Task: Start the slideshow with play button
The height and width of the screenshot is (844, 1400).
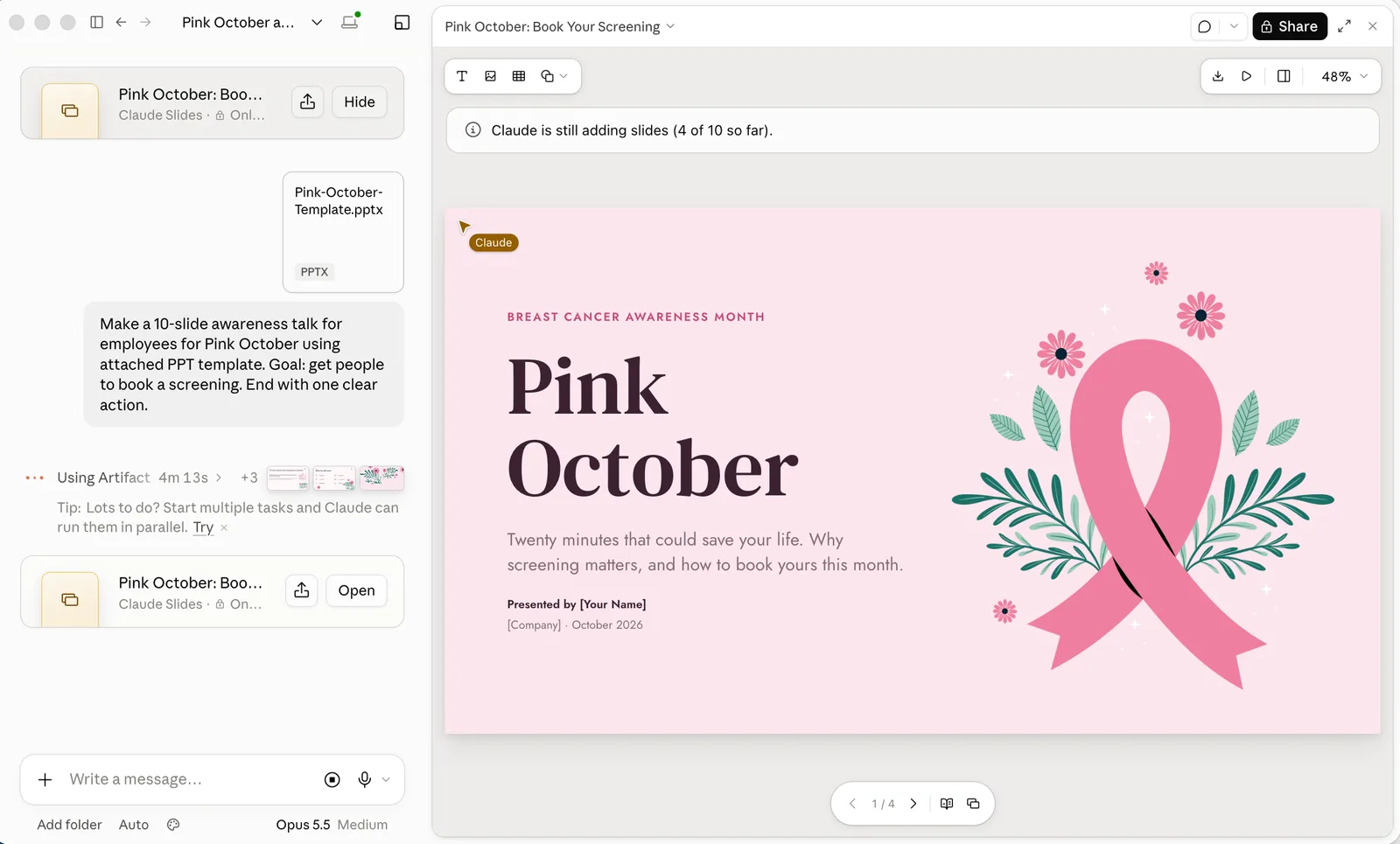Action: click(1247, 76)
